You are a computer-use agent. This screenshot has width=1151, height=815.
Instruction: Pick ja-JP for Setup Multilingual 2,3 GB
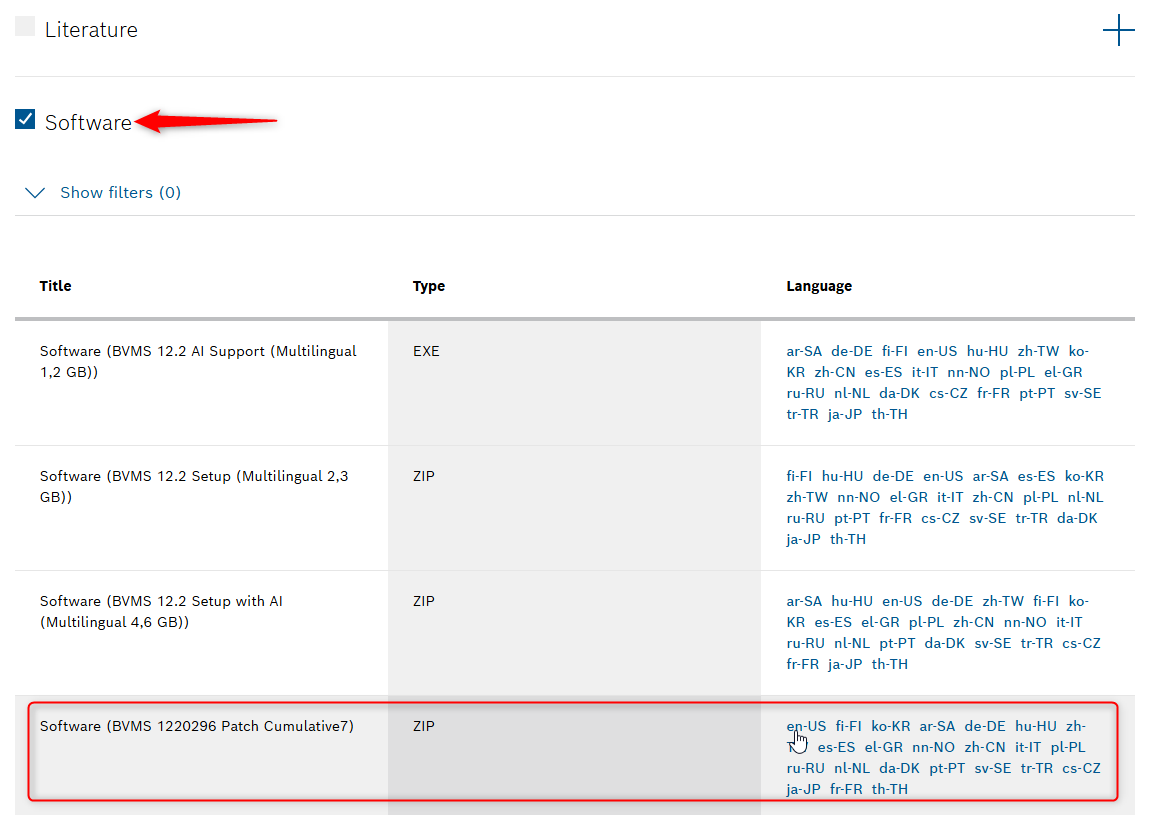pyautogui.click(x=803, y=540)
